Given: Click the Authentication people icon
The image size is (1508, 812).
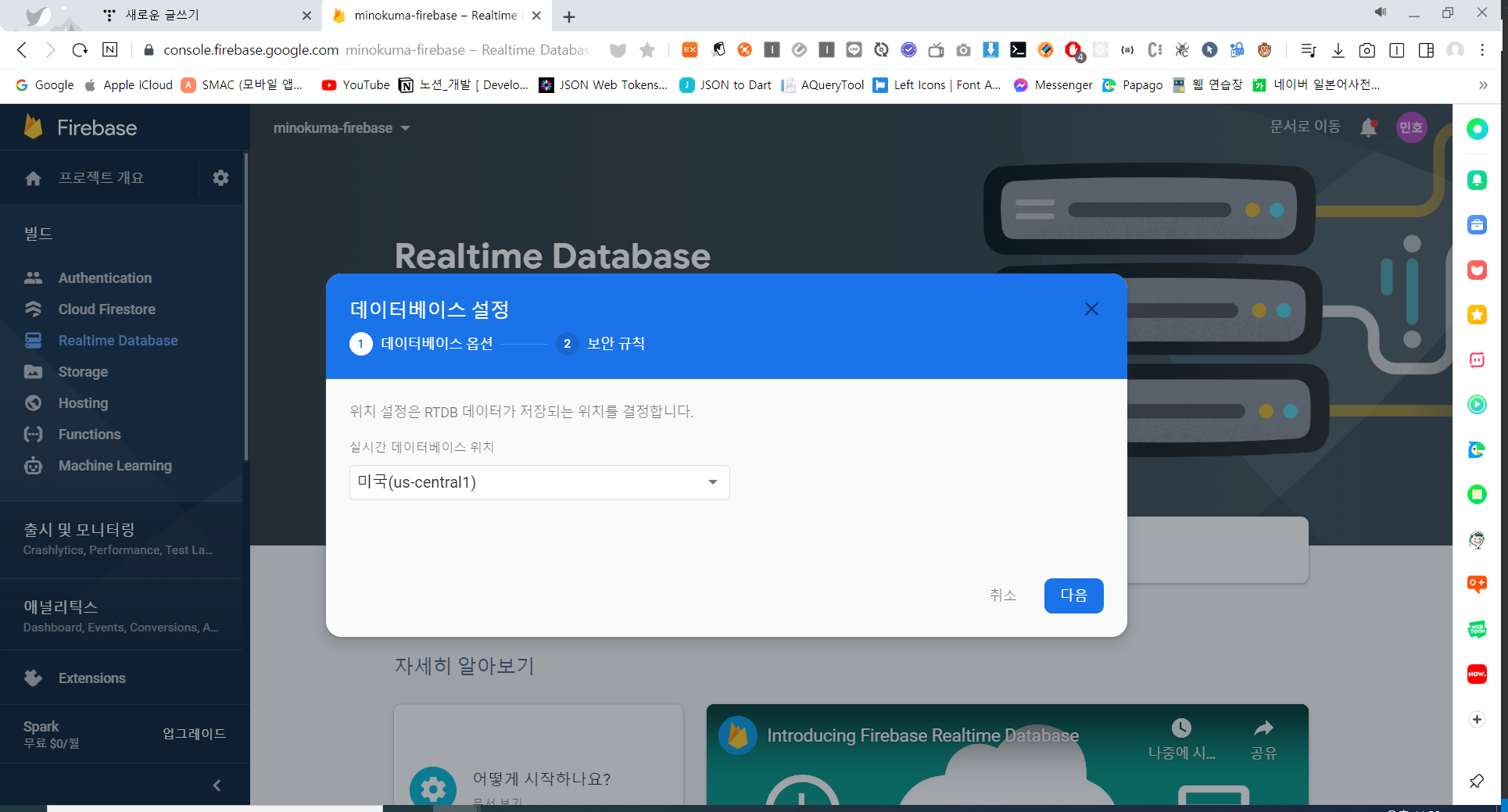Looking at the screenshot, I should [x=33, y=277].
